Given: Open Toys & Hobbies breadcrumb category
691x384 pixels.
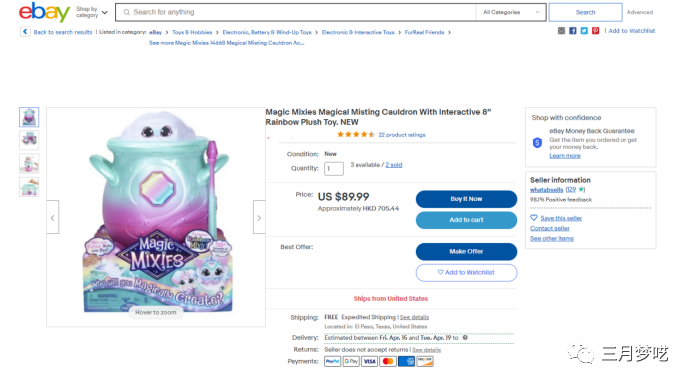Looking at the screenshot, I should (x=192, y=32).
